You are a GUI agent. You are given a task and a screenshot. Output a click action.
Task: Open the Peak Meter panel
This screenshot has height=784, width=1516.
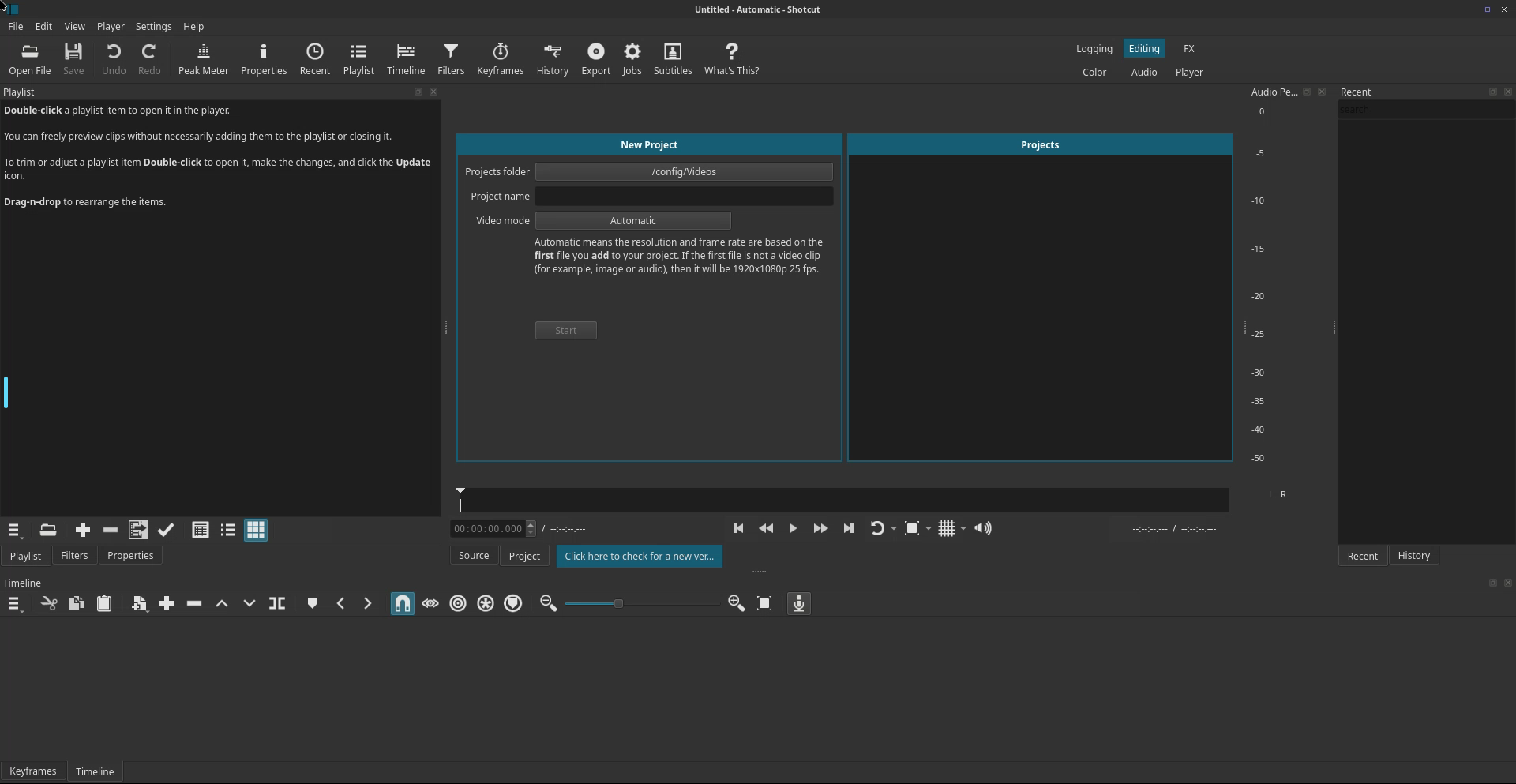coord(203,59)
